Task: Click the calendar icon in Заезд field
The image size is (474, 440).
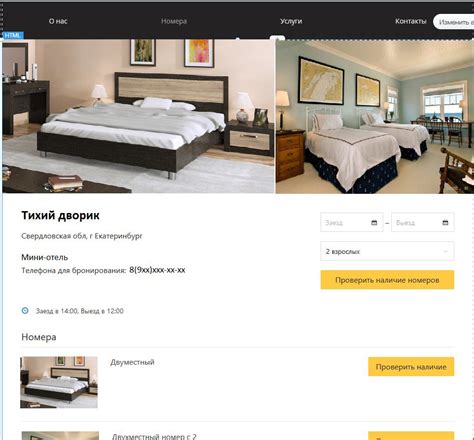Action: [x=374, y=223]
